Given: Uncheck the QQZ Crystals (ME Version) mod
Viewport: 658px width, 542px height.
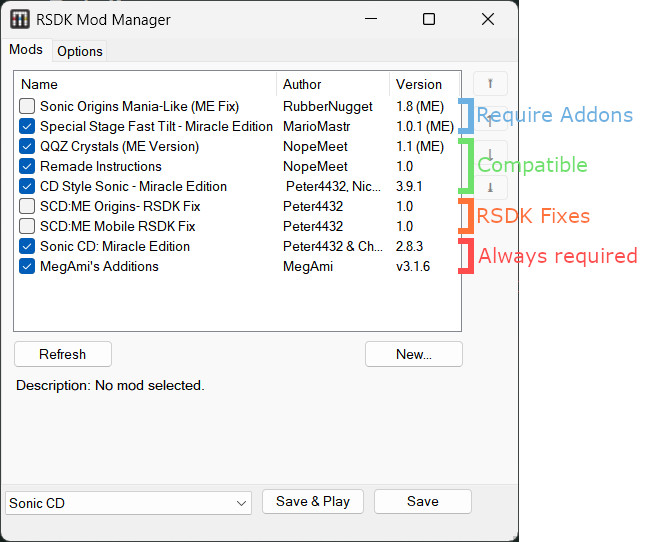Looking at the screenshot, I should point(27,146).
